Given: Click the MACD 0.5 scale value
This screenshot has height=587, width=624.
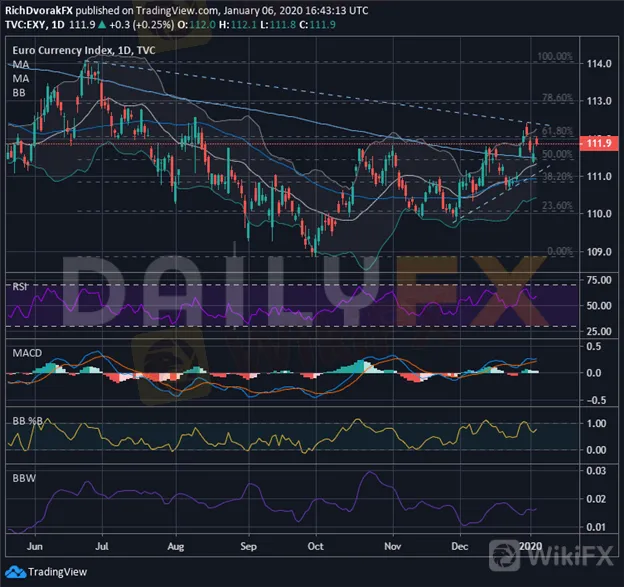Looking at the screenshot, I should coord(594,346).
